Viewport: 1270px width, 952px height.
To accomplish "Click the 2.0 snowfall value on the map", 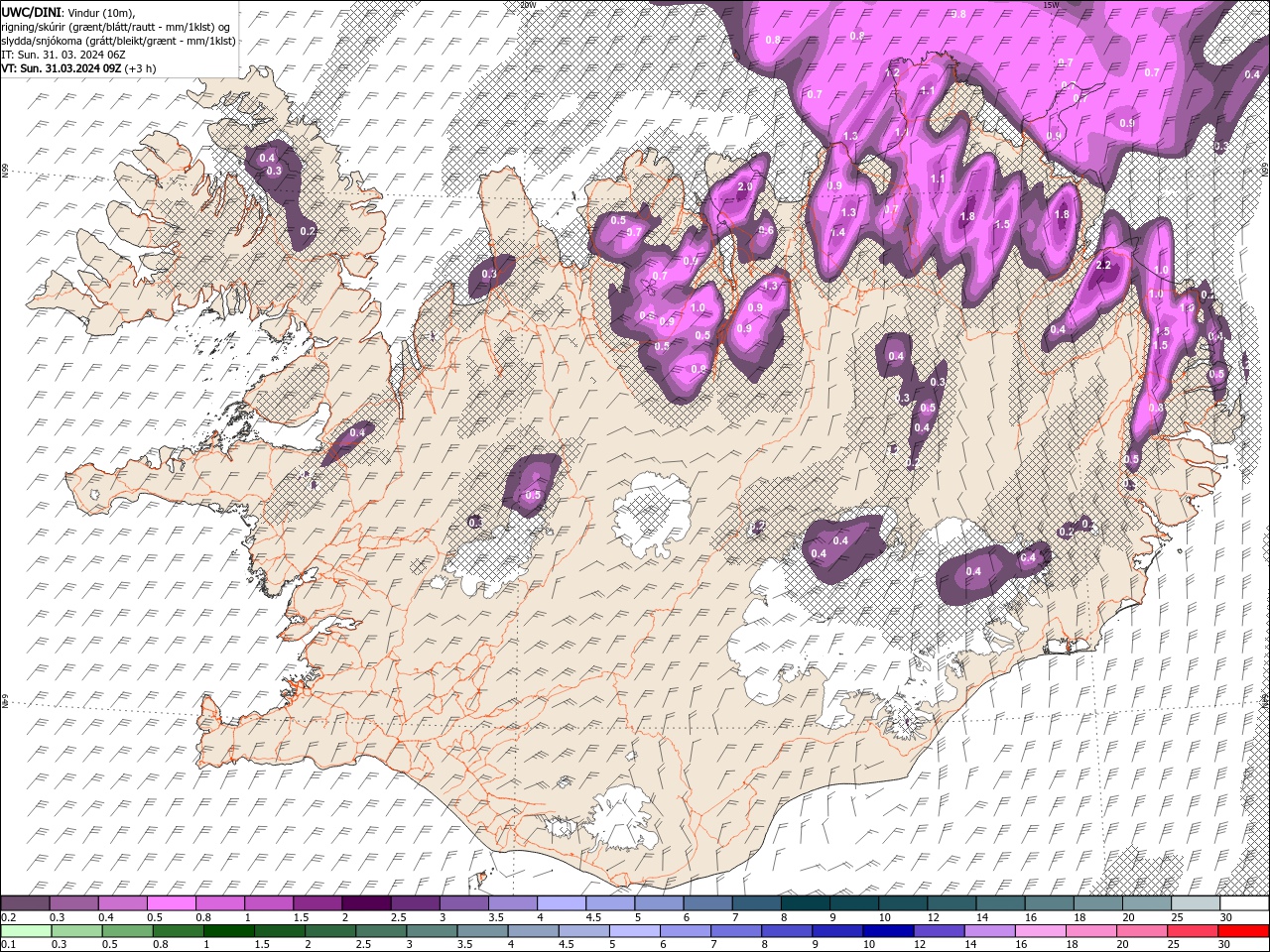I will pyautogui.click(x=745, y=186).
